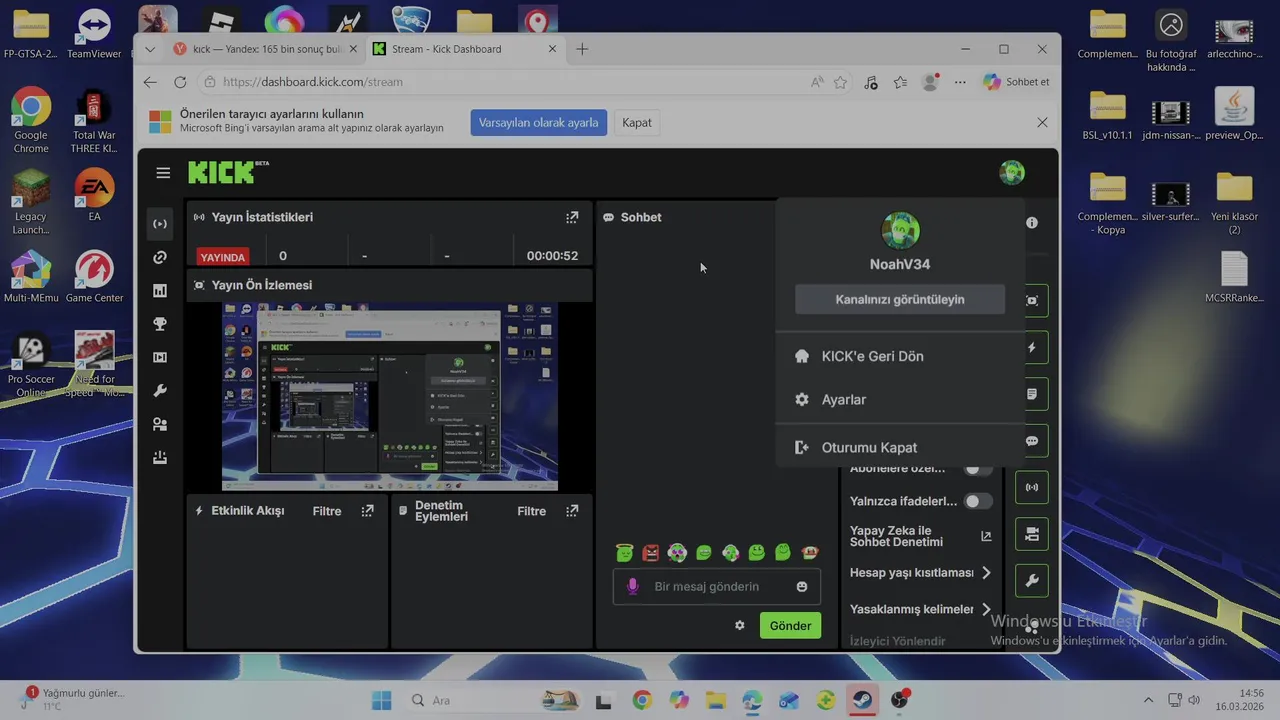This screenshot has width=1280, height=720.
Task: Click the purple microphone icon in chat input
Action: (x=632, y=586)
